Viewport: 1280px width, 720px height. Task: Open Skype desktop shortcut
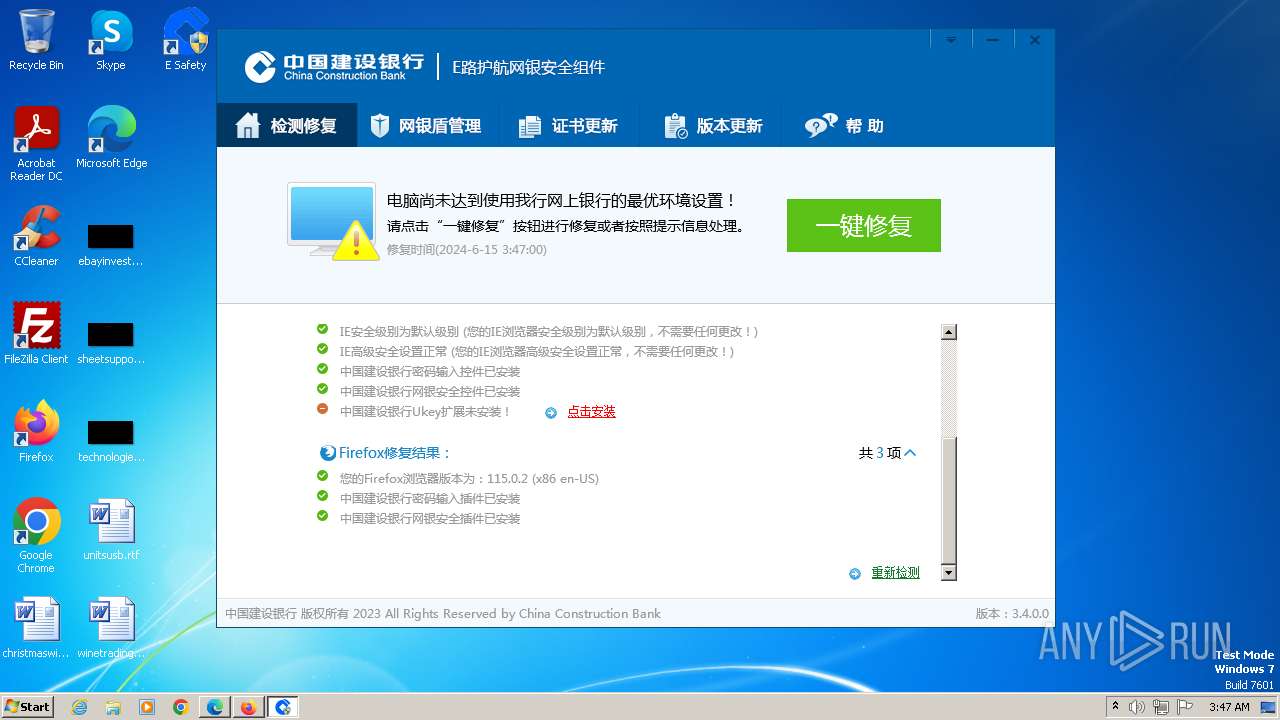point(111,40)
